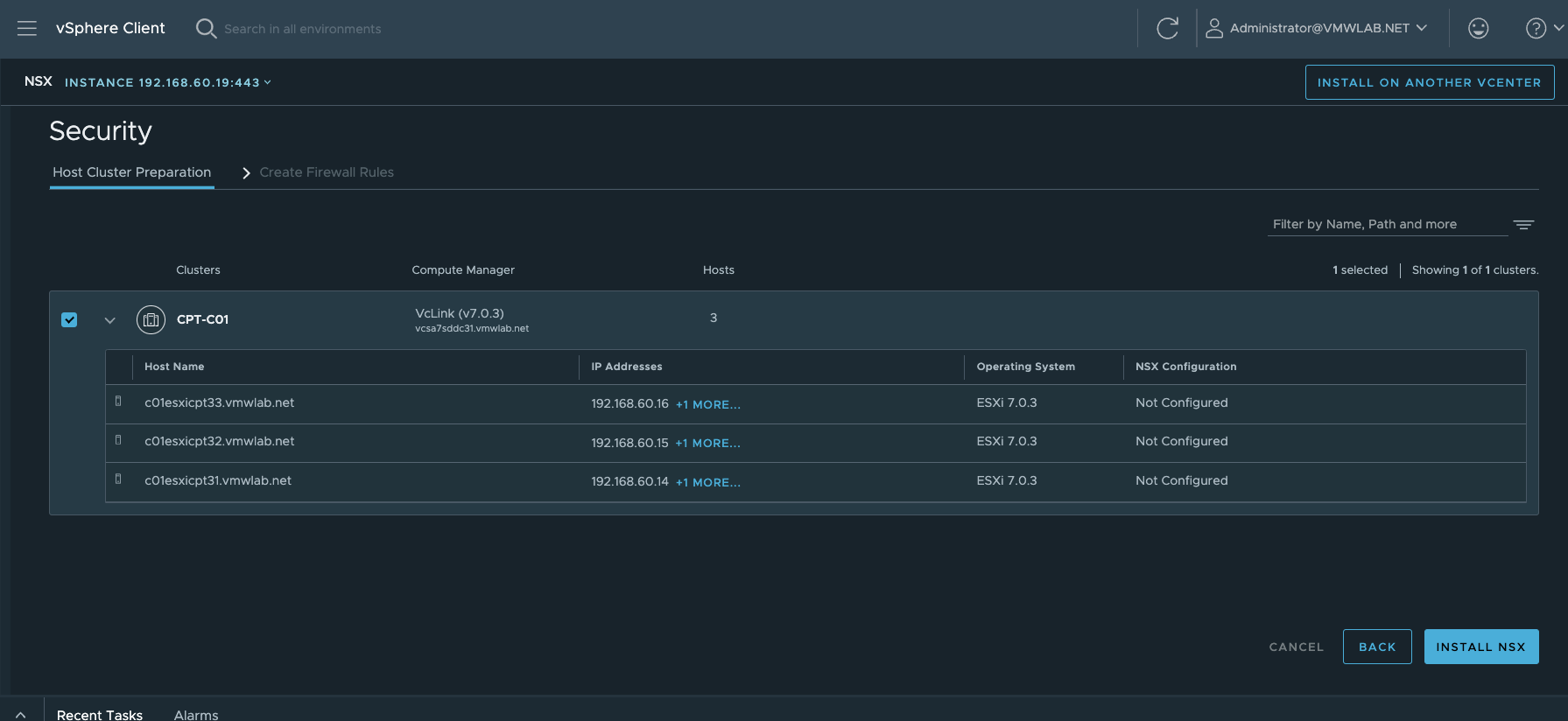Open the Recent Tasks tab
The height and width of the screenshot is (721, 1568).
point(100,715)
